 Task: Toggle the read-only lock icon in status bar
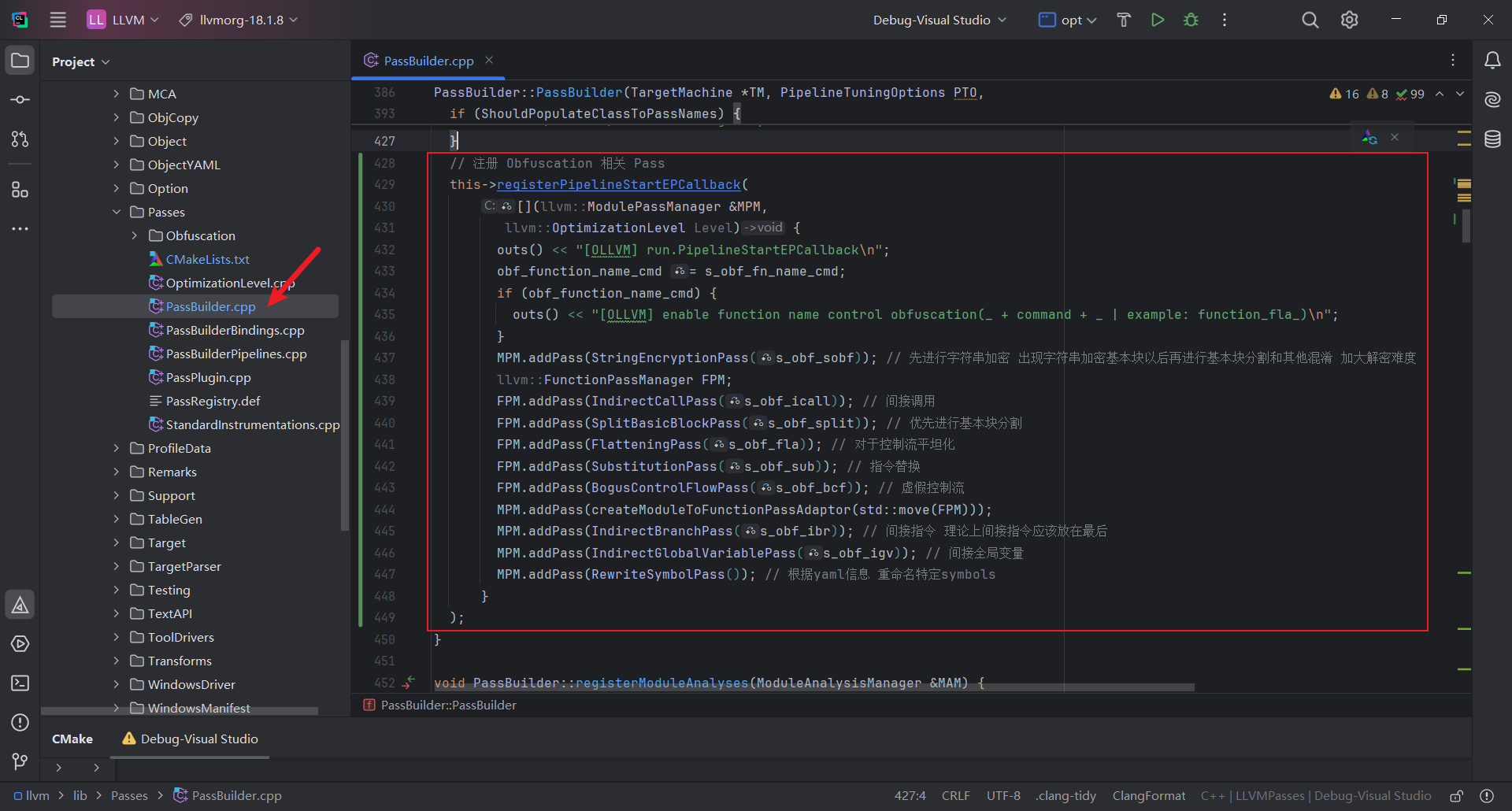[x=1457, y=796]
